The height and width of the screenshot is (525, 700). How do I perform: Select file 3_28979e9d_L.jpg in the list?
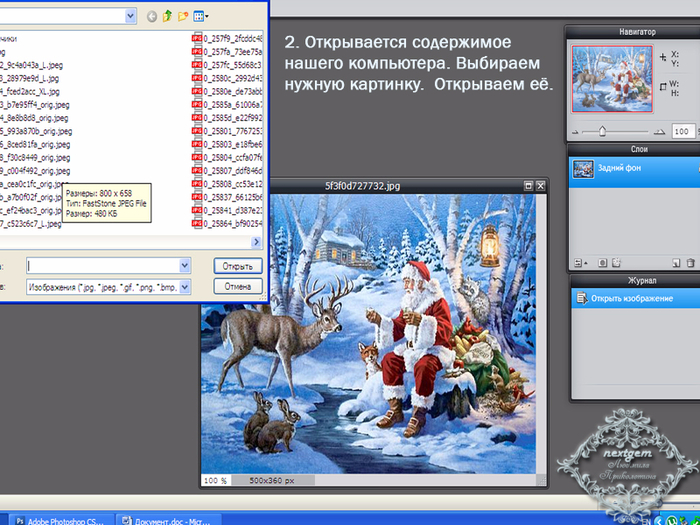29,79
